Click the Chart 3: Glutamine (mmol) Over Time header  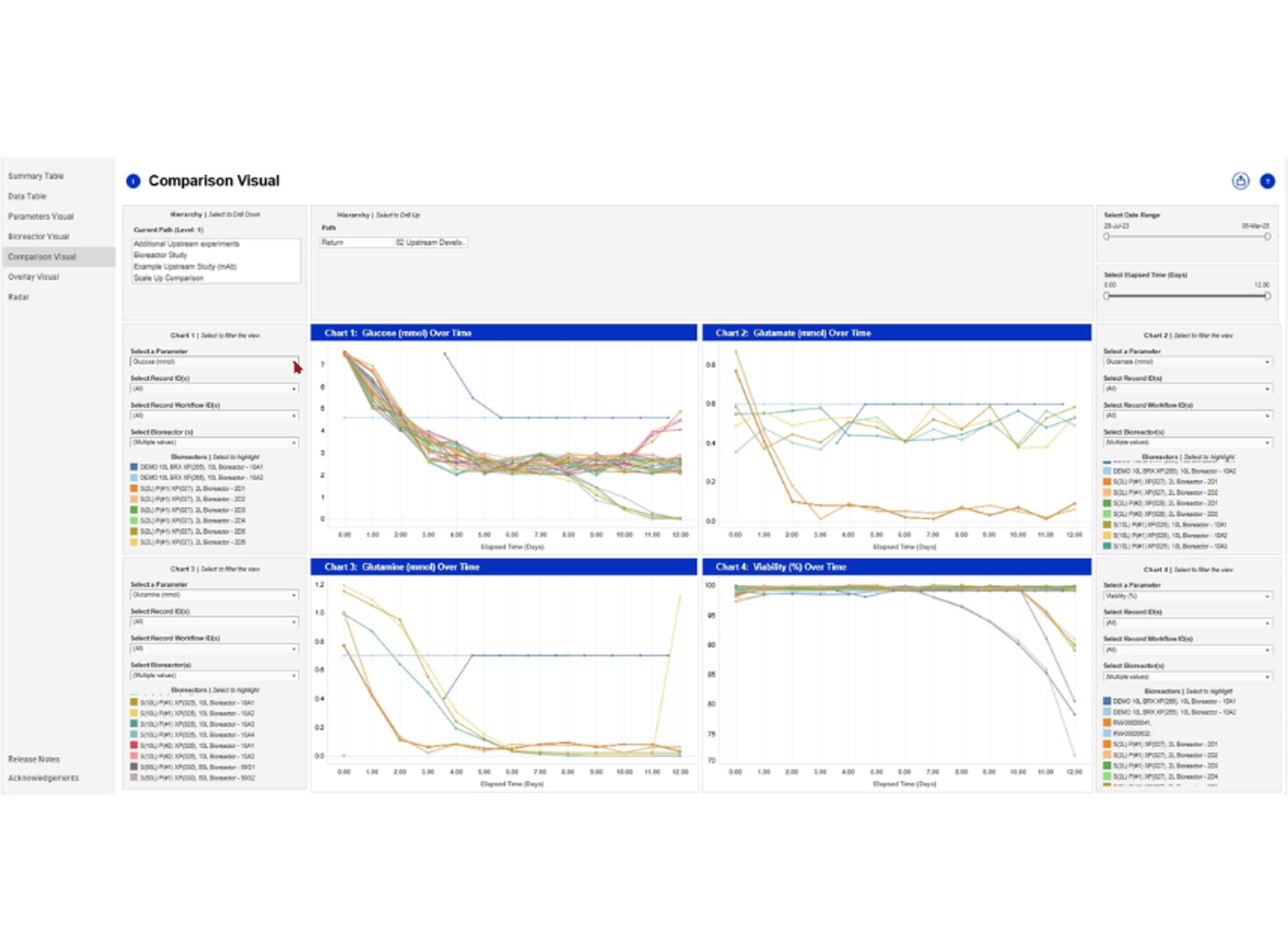503,567
